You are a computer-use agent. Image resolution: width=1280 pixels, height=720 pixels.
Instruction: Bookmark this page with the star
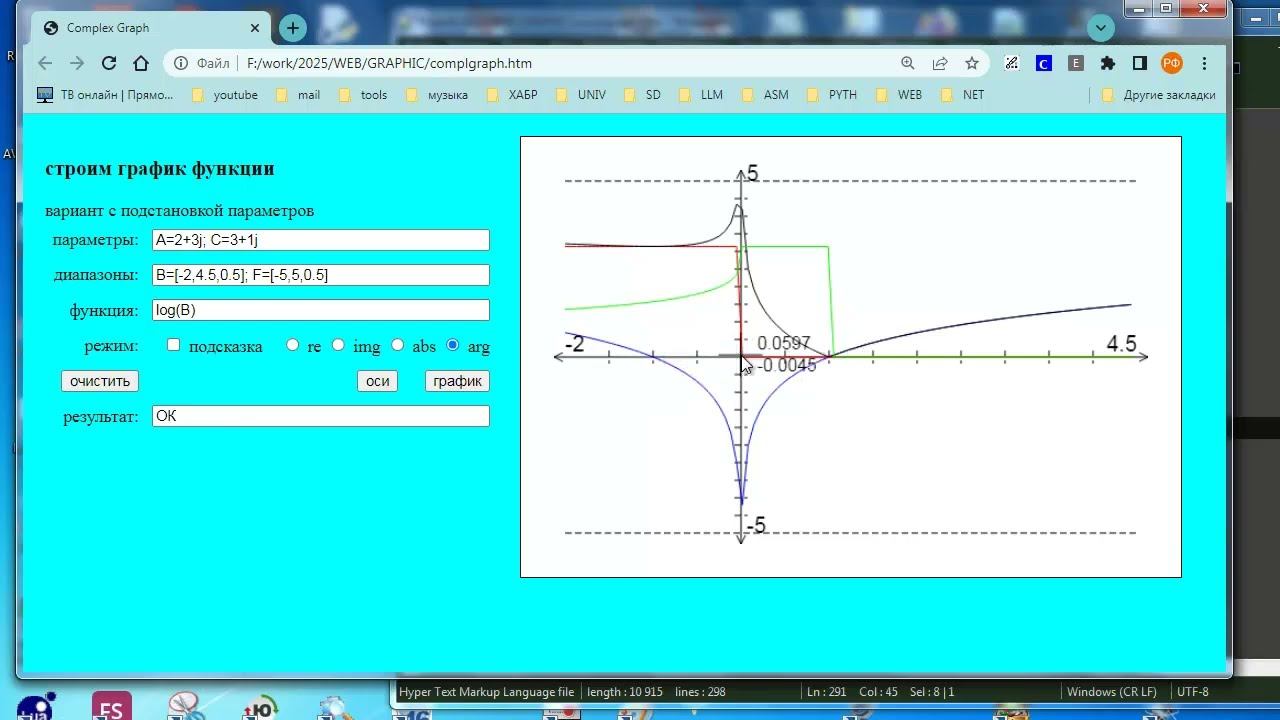point(972,63)
